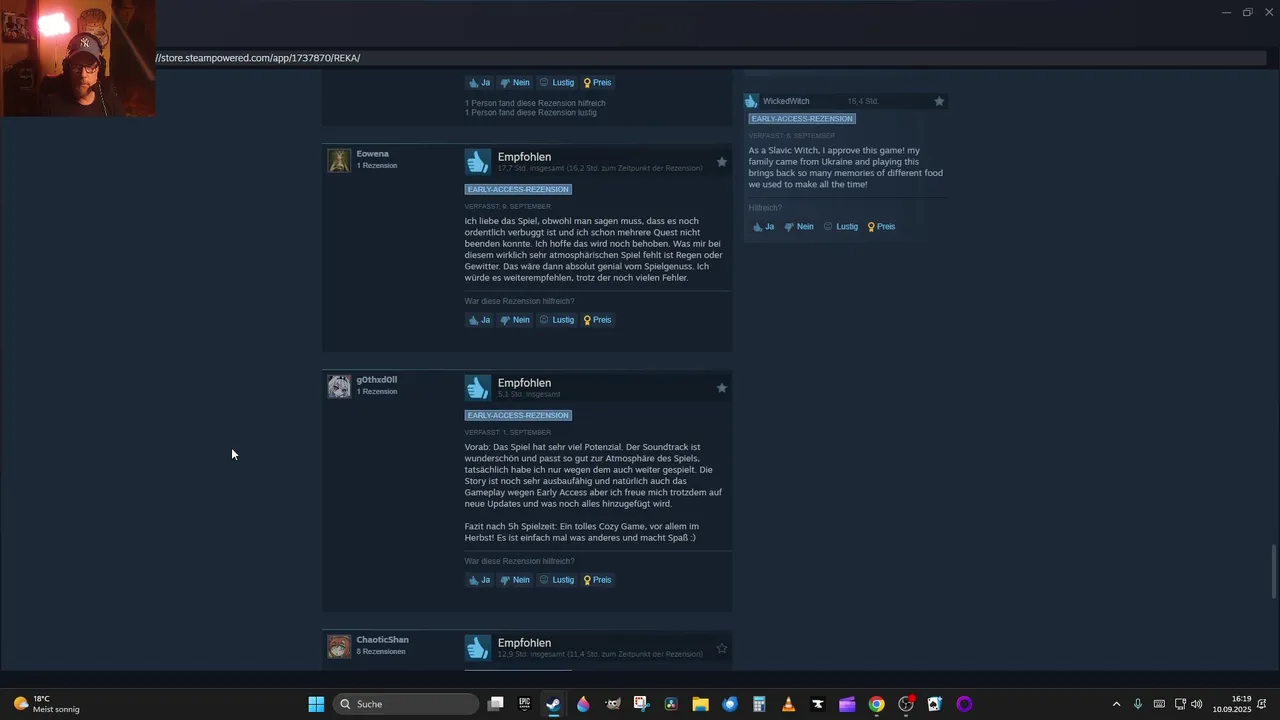Give Preis award to g0thxd0ll's review
The image size is (1280, 720).
598,580
